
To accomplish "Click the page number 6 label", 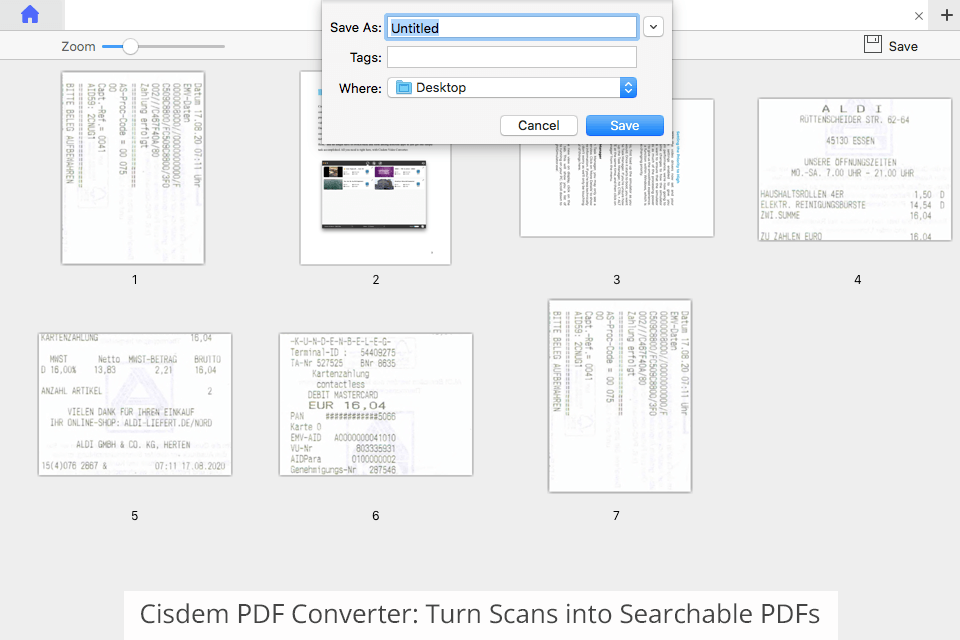I will coord(375,516).
